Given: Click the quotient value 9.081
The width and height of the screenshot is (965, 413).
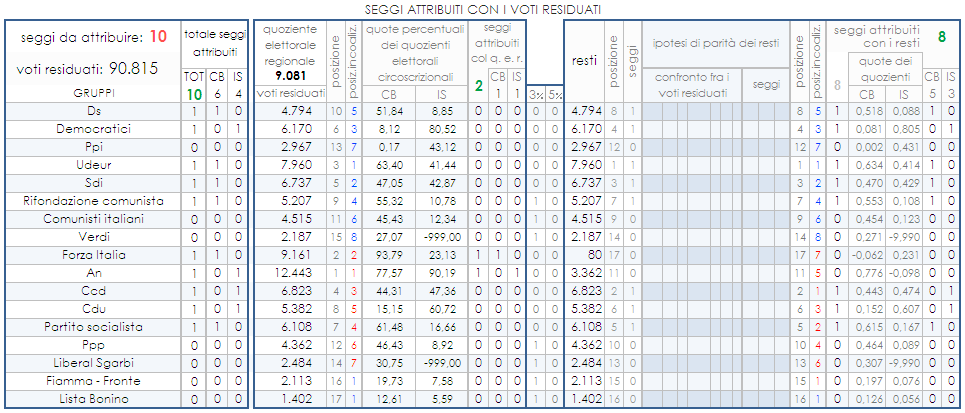Looking at the screenshot, I should pos(290,75).
